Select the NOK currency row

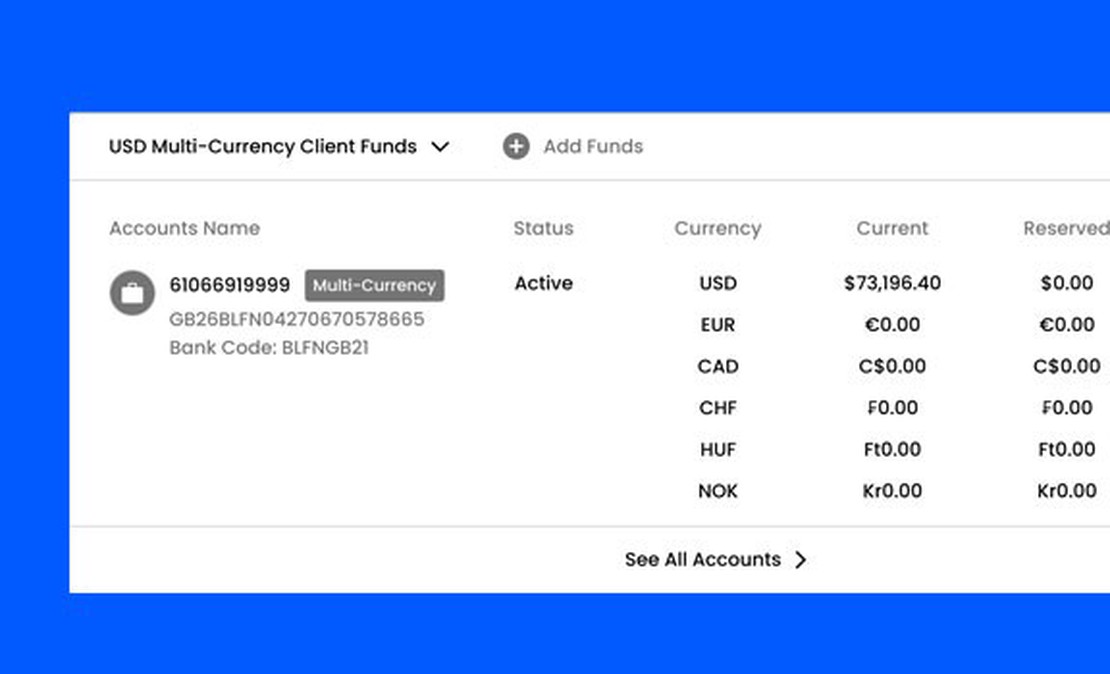[717, 491]
